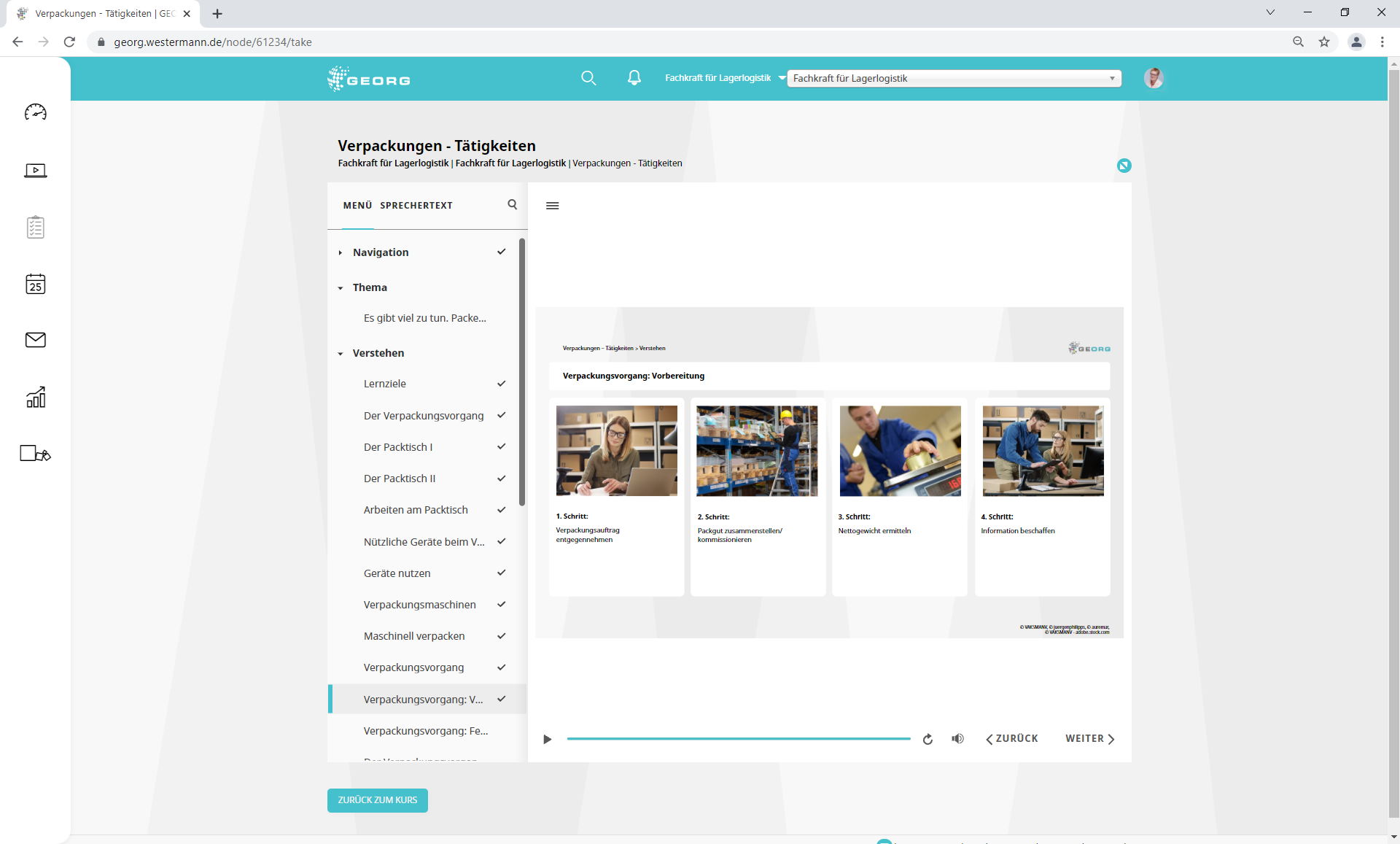The image size is (1400, 844).
Task: Open the Chrome profile icon
Action: (x=1356, y=42)
